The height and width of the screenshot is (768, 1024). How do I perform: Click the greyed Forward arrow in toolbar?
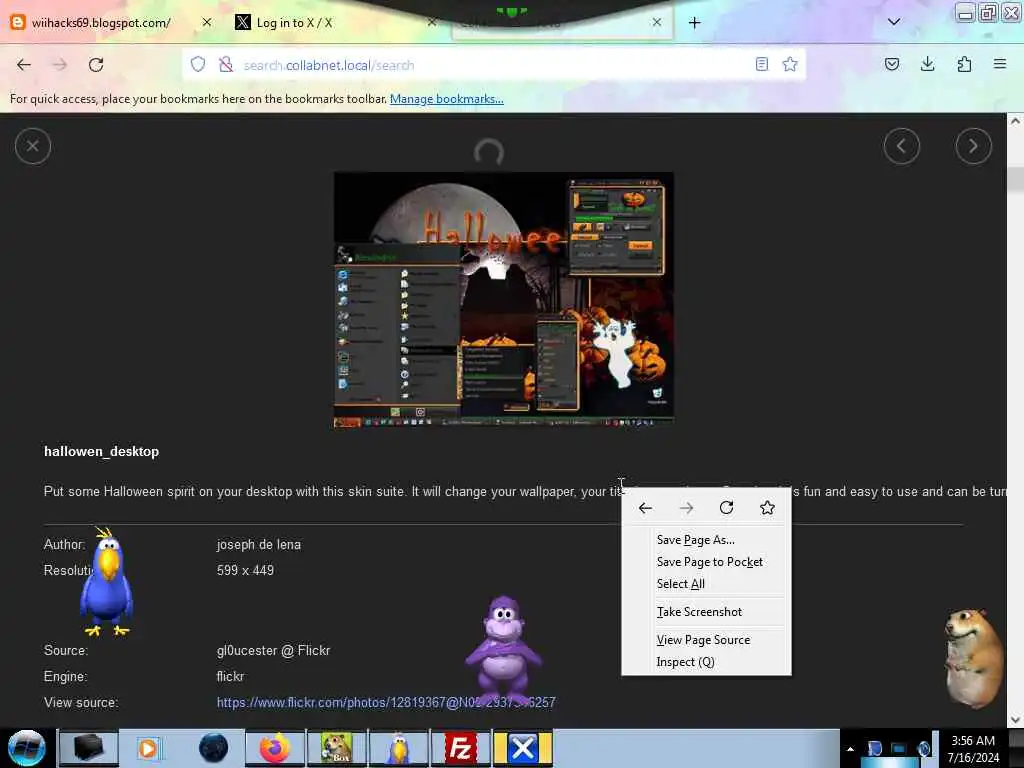[59, 65]
